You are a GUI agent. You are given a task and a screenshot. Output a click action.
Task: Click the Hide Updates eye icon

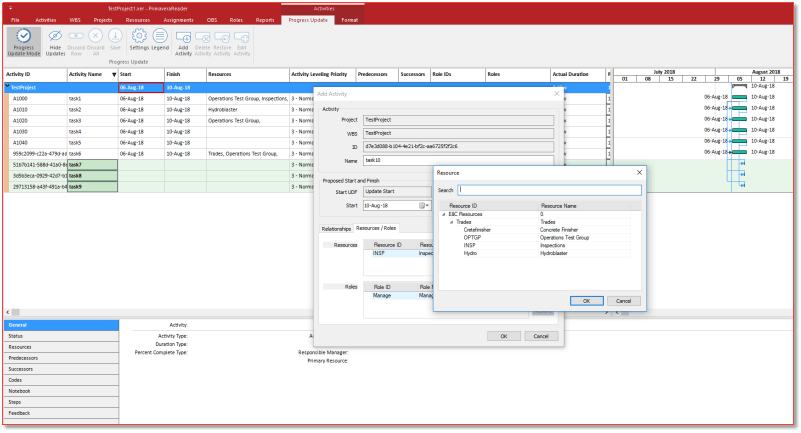tap(55, 36)
